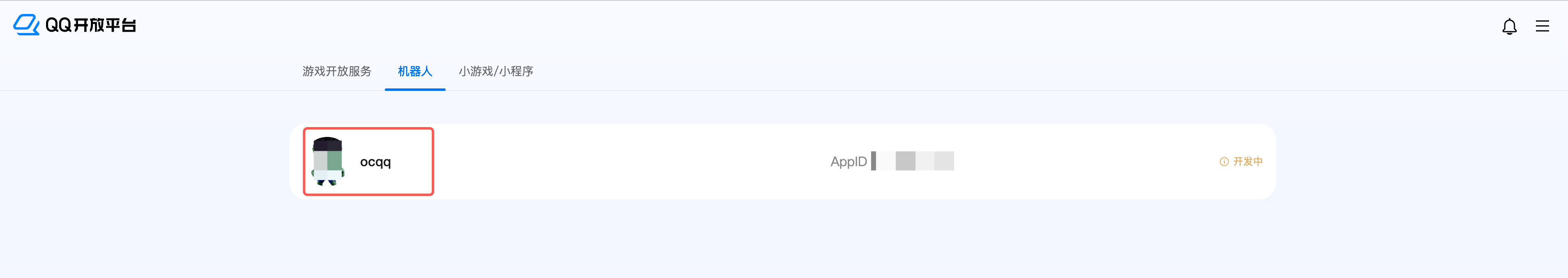Screen dimensions: 1568x278
Task: Open the notification bell
Action: [1509, 26]
